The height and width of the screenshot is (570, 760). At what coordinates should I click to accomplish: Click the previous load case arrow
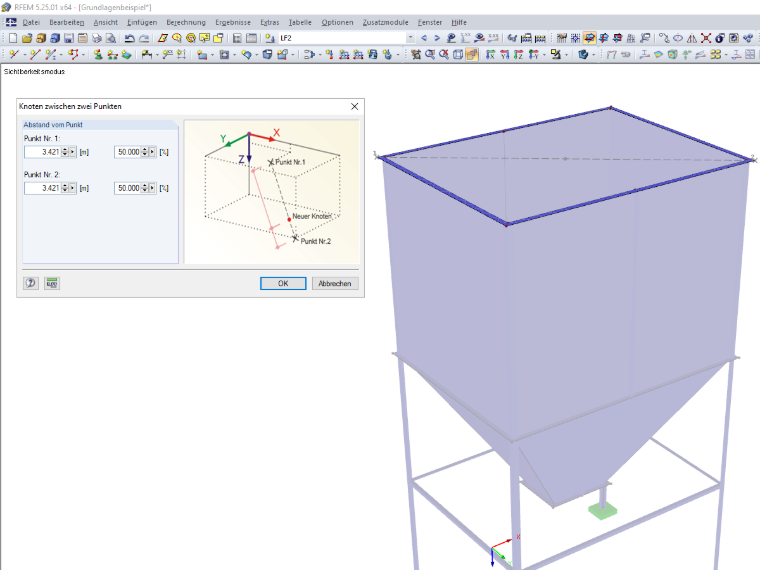pyautogui.click(x=424, y=38)
